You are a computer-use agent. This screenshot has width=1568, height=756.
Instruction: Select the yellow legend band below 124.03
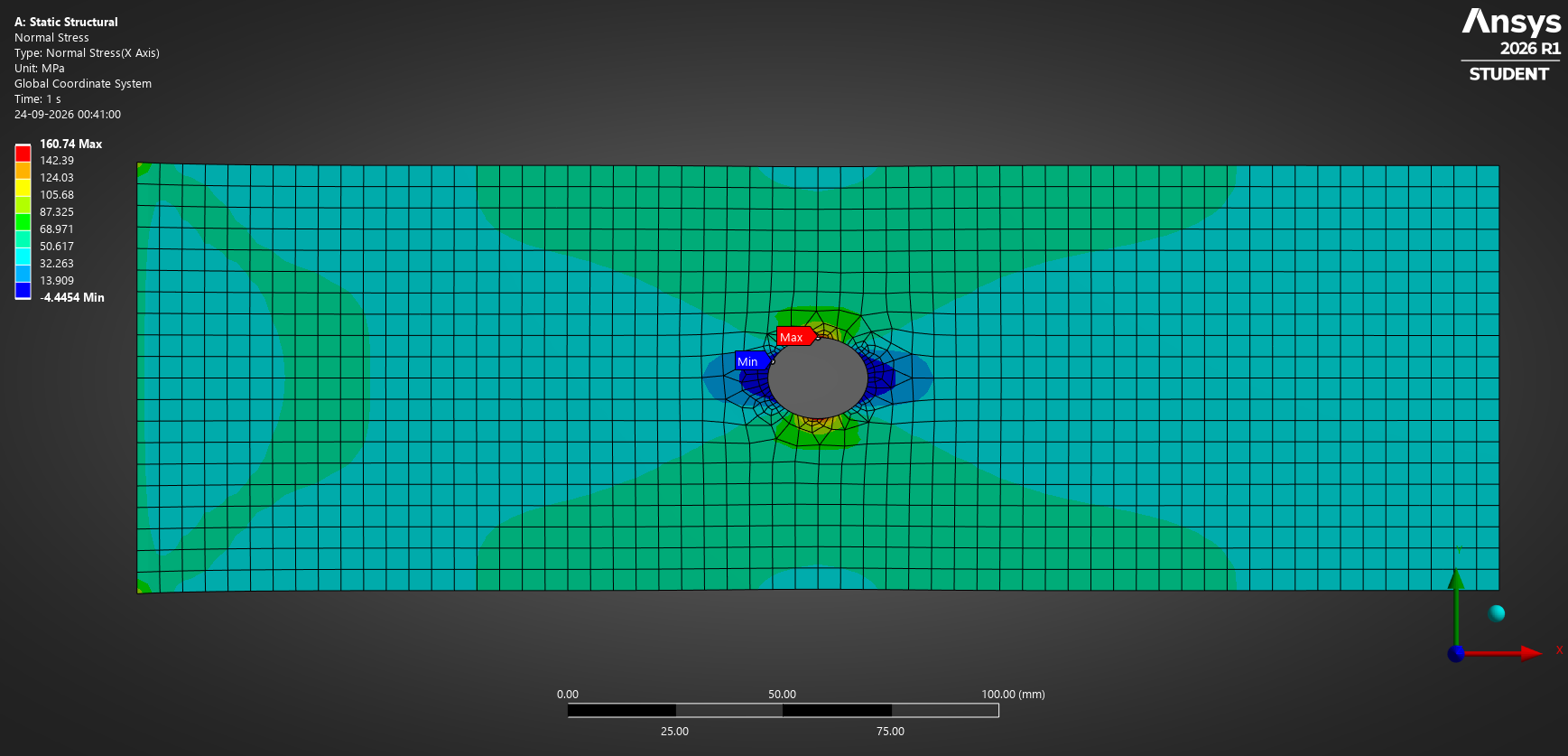coord(23,187)
